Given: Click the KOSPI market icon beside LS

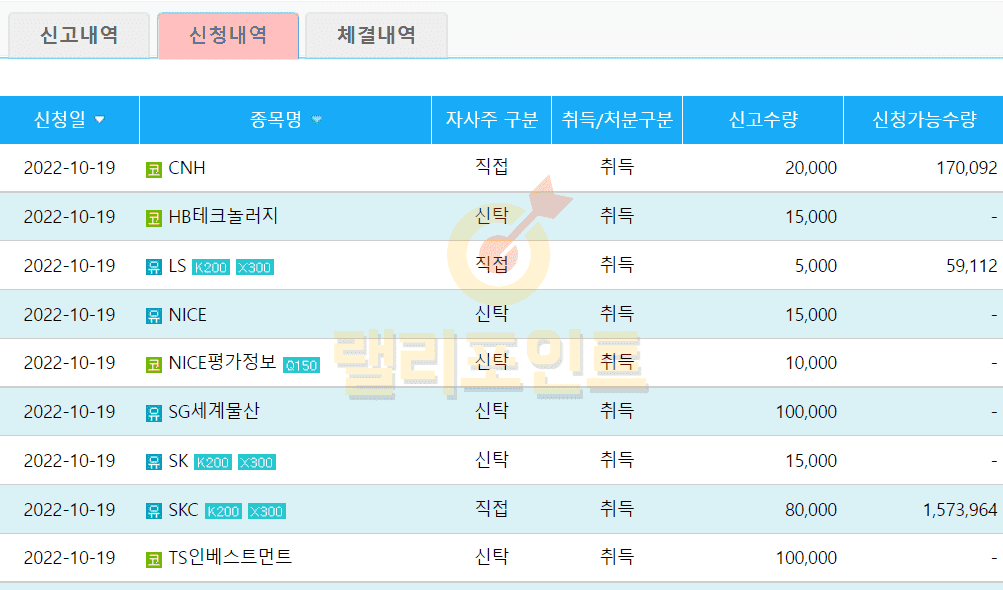Looking at the screenshot, I should [153, 267].
